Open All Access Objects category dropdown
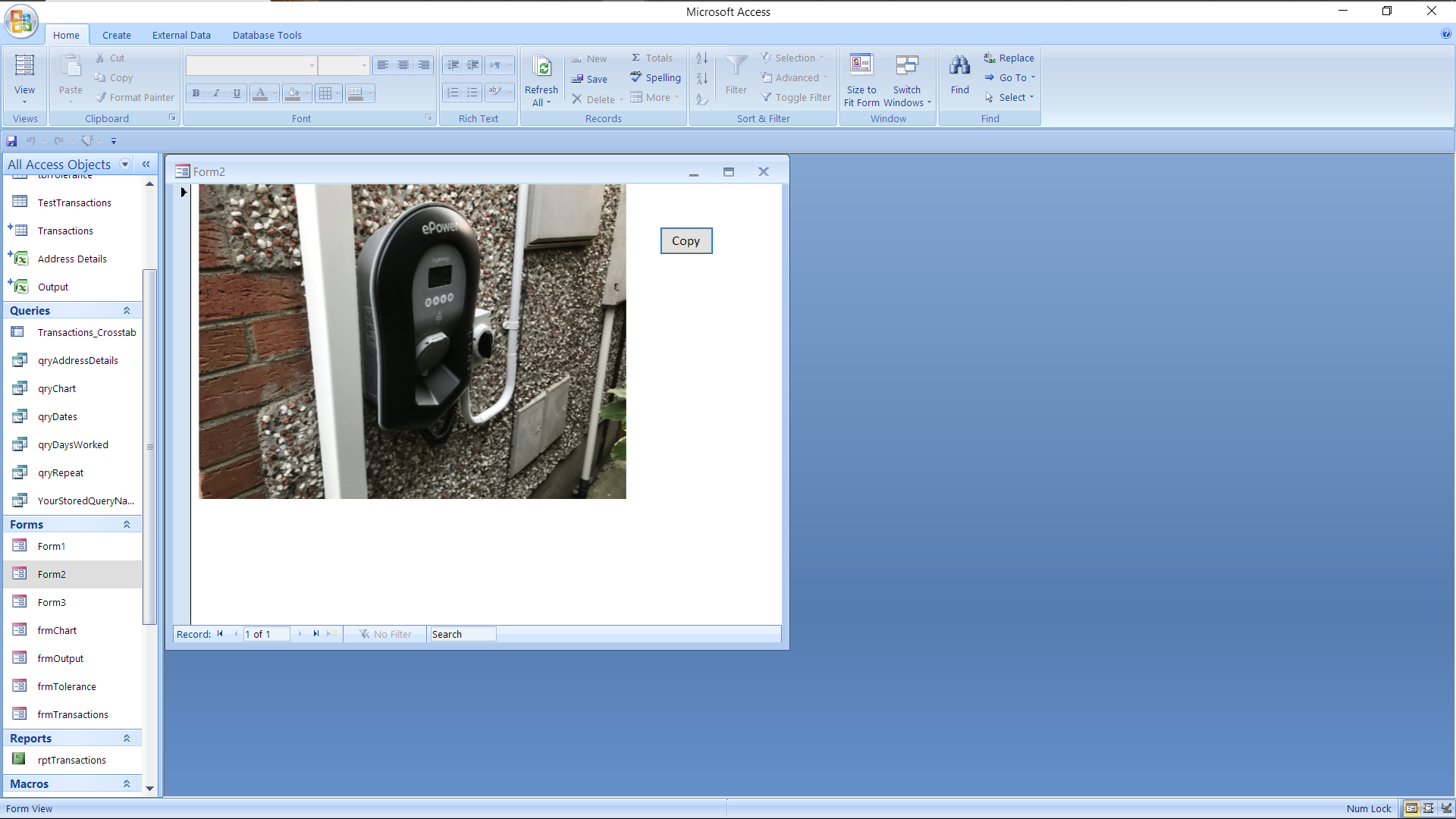 125,165
